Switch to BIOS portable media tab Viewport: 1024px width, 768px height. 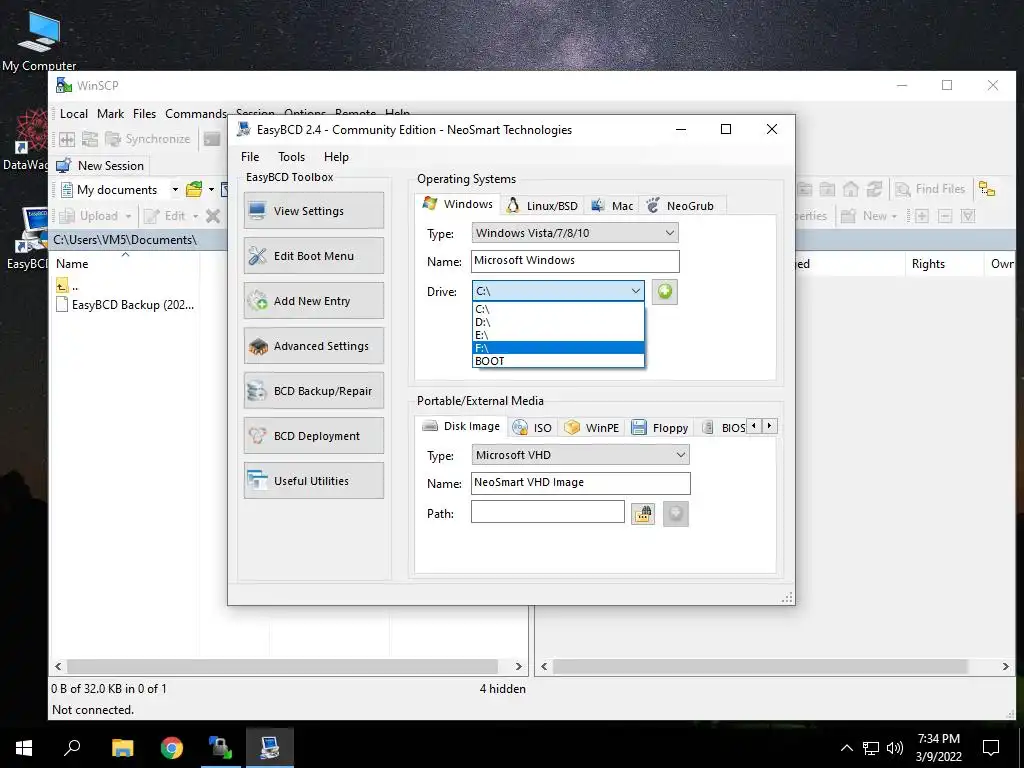[722, 428]
